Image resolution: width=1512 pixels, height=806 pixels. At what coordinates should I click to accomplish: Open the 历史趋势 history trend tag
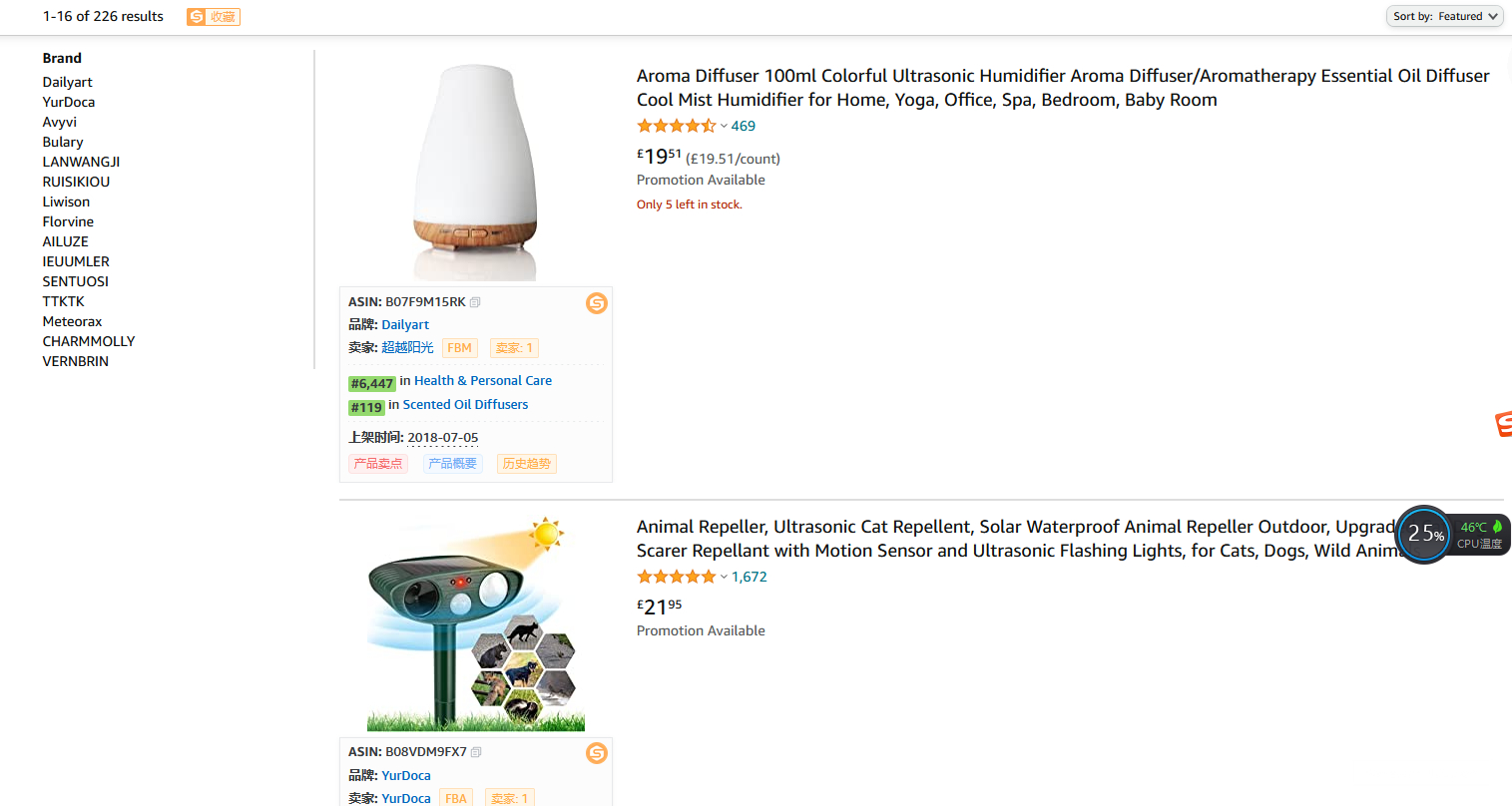pyautogui.click(x=527, y=464)
